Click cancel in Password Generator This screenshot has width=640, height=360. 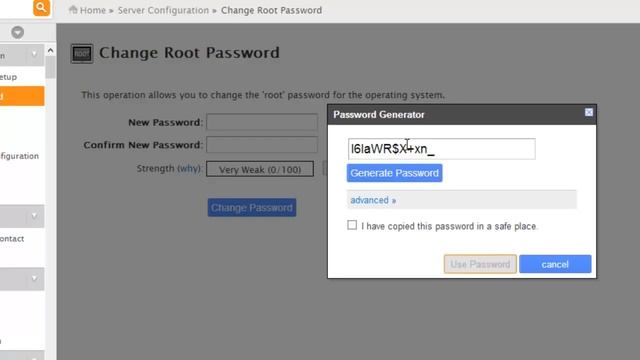(555, 264)
